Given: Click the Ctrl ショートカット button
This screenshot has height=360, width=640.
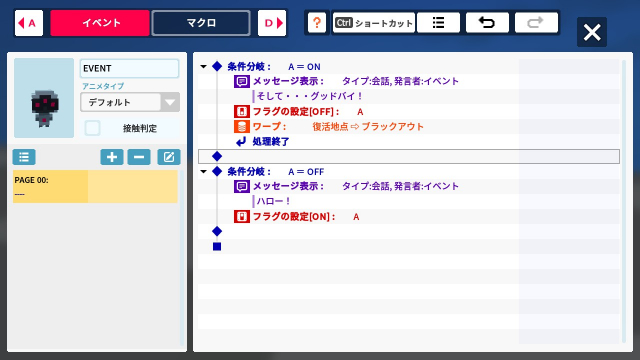Looking at the screenshot, I should click(373, 22).
